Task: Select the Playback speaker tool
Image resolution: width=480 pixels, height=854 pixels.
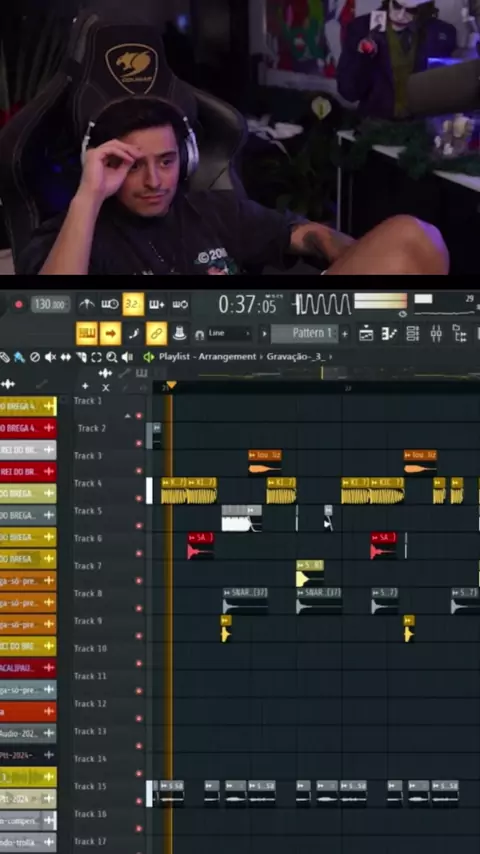Action: coord(127,357)
